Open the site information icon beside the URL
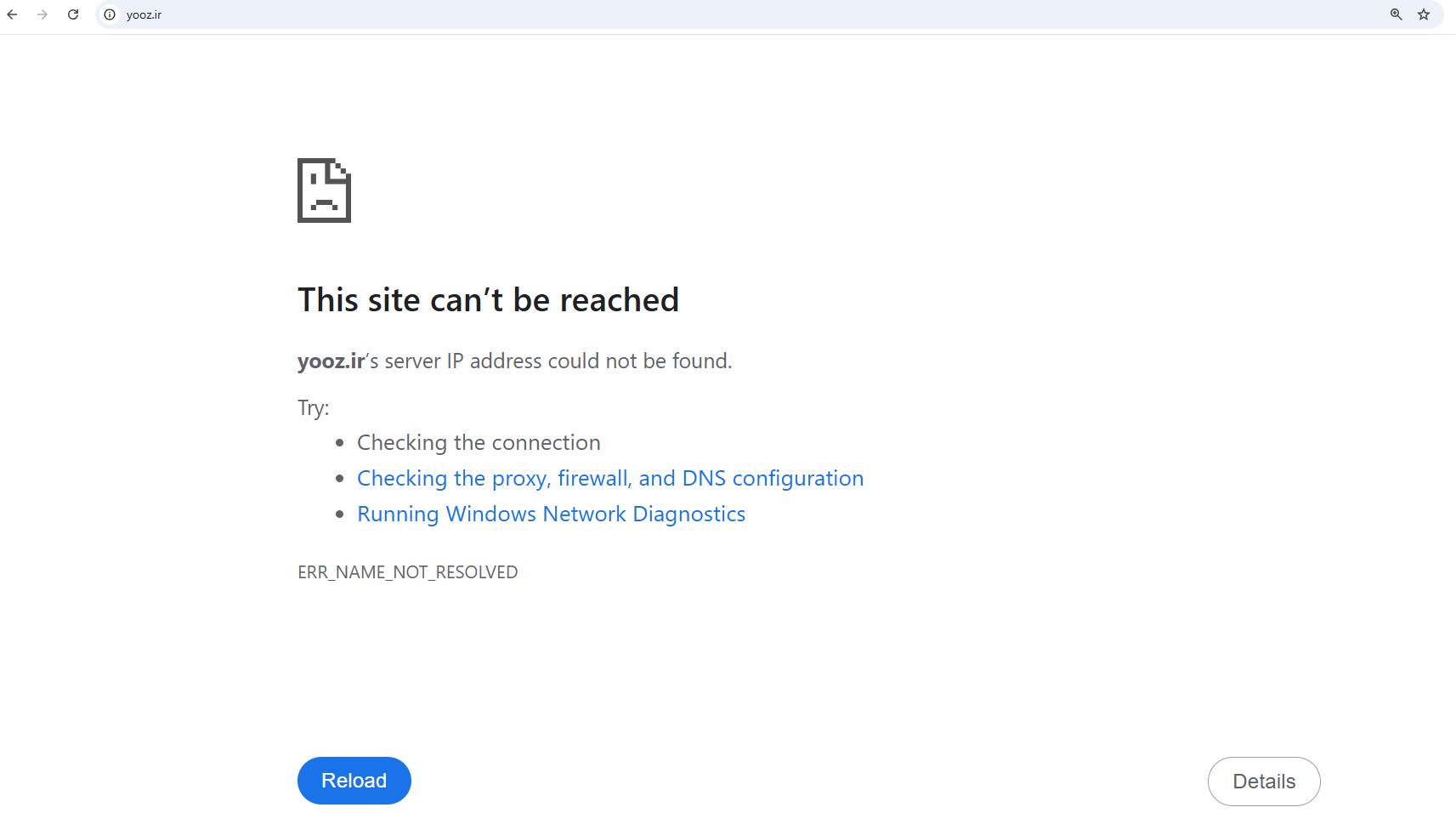Viewport: 1456px width, 813px height. [x=110, y=14]
